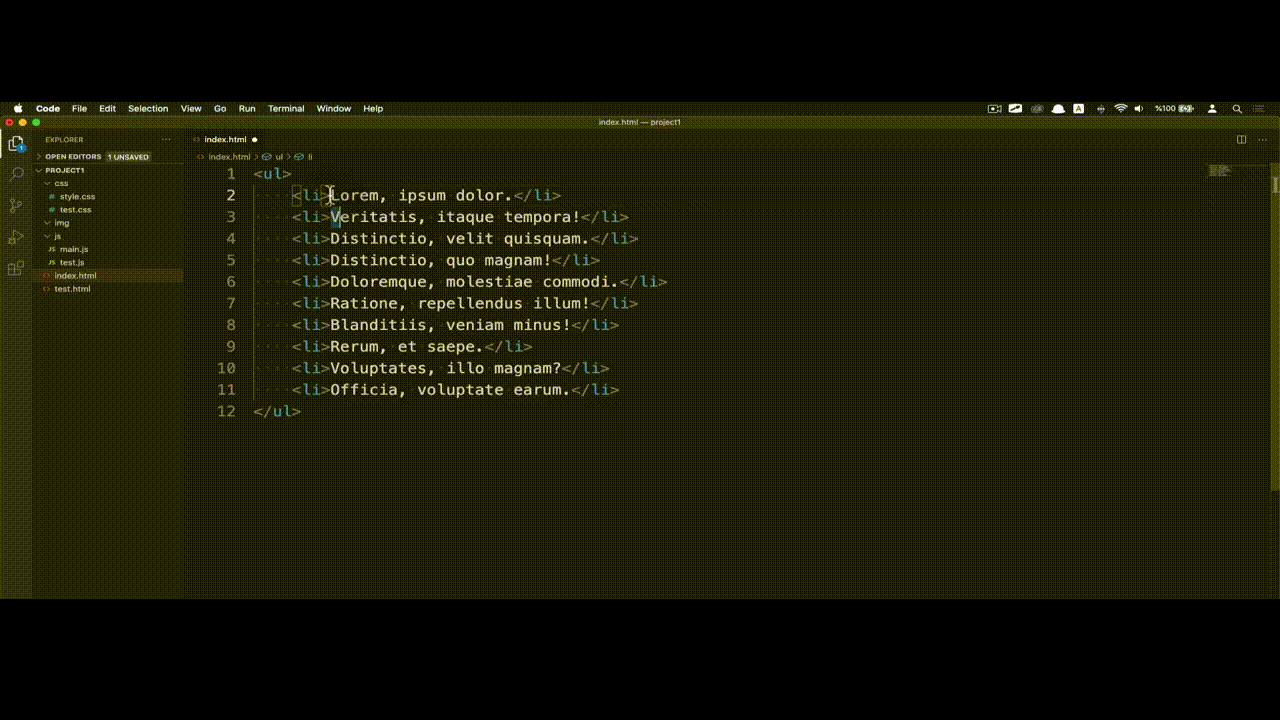Click the screen recording camera menu bar icon
Viewport: 1280px width, 720px height.
994,108
